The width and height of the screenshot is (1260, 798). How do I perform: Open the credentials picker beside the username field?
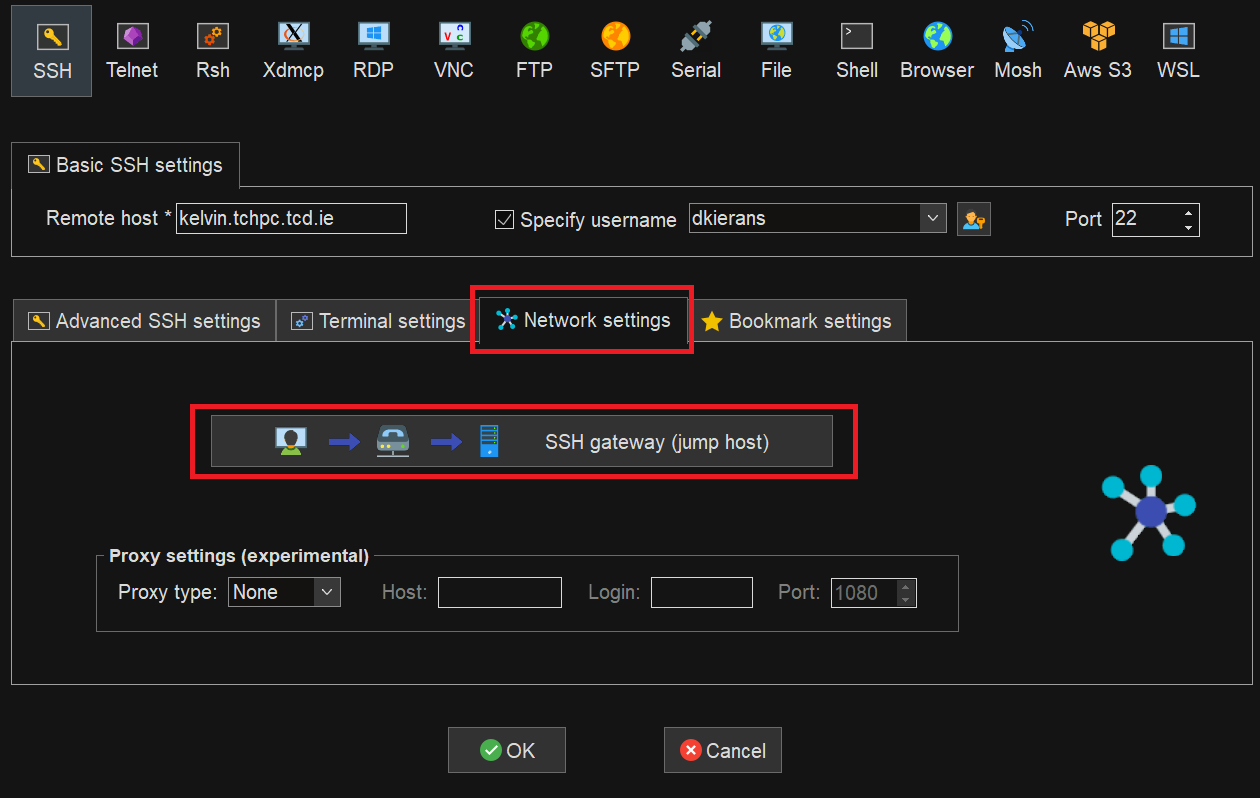973,218
